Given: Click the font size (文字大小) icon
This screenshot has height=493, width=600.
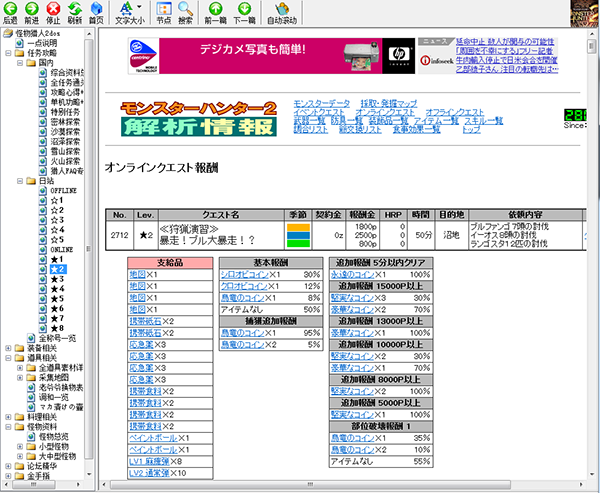Looking at the screenshot, I should click(126, 8).
